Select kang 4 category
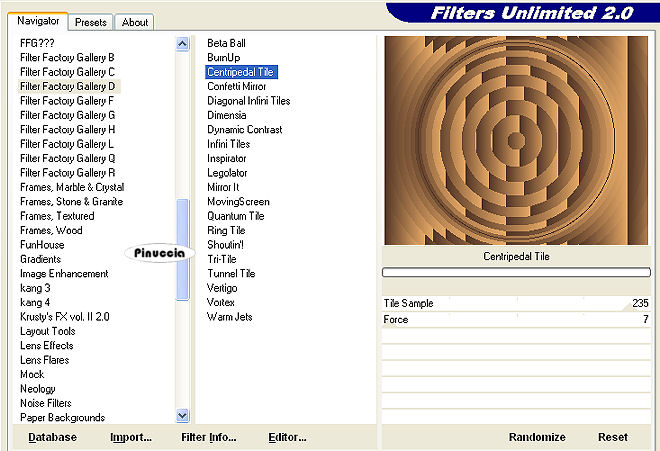660x451 pixels. (x=35, y=303)
